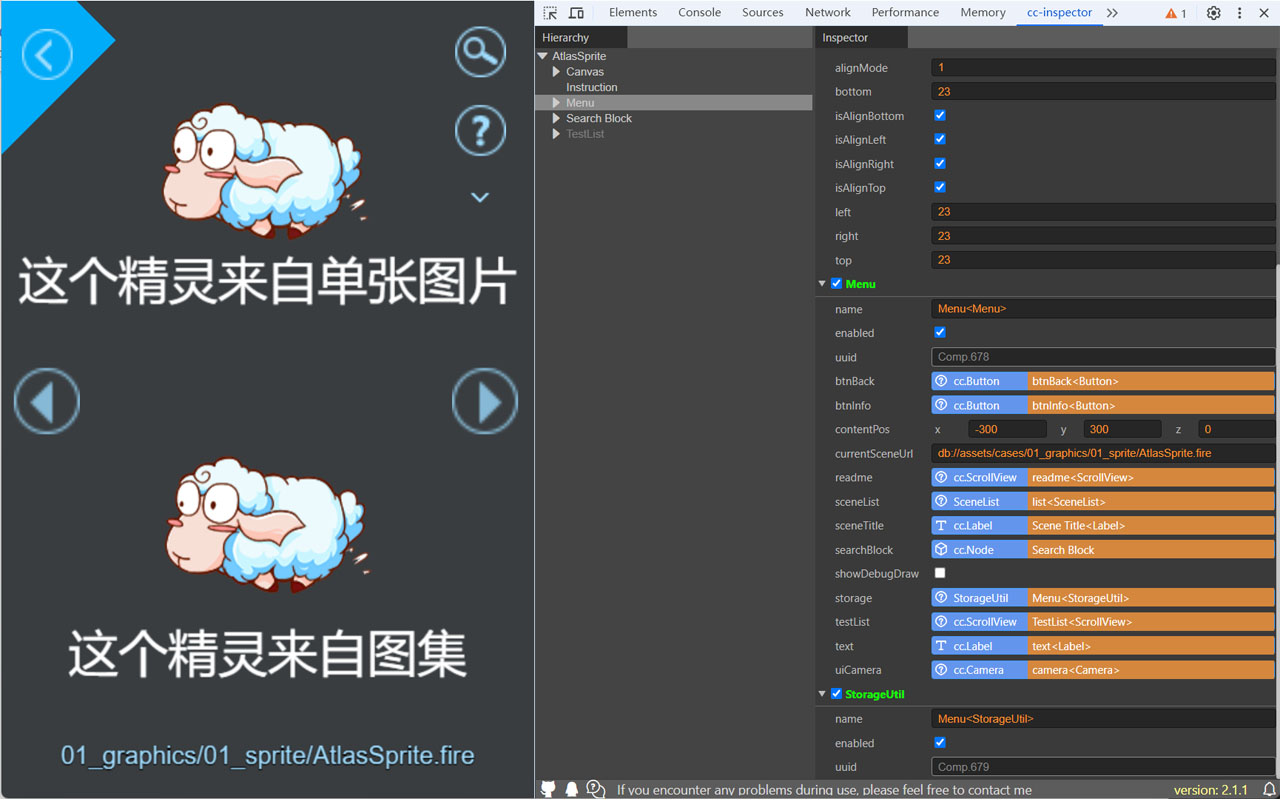Click the blue back arrow in the scene

[x=46, y=55]
